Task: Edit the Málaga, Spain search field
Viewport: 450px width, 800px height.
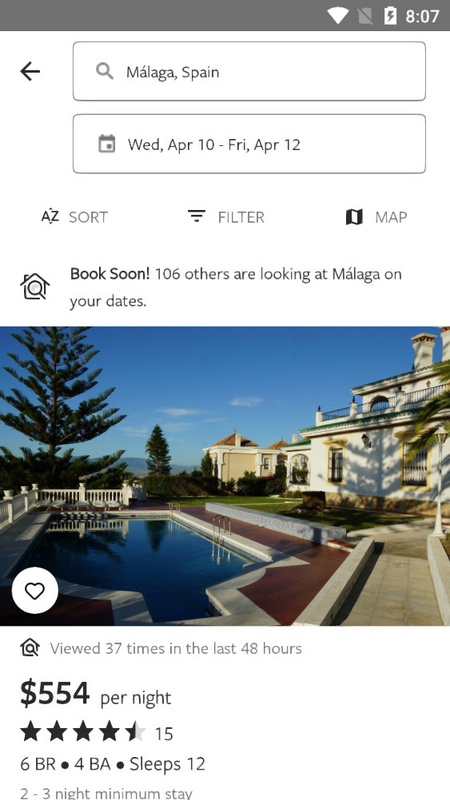Action: coord(249,71)
